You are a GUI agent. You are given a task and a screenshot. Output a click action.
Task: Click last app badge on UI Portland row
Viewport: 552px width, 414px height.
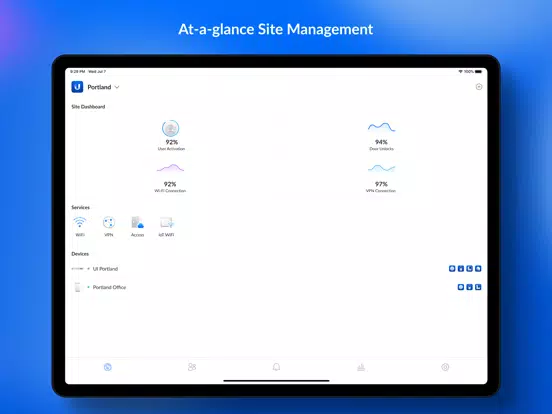click(x=478, y=269)
